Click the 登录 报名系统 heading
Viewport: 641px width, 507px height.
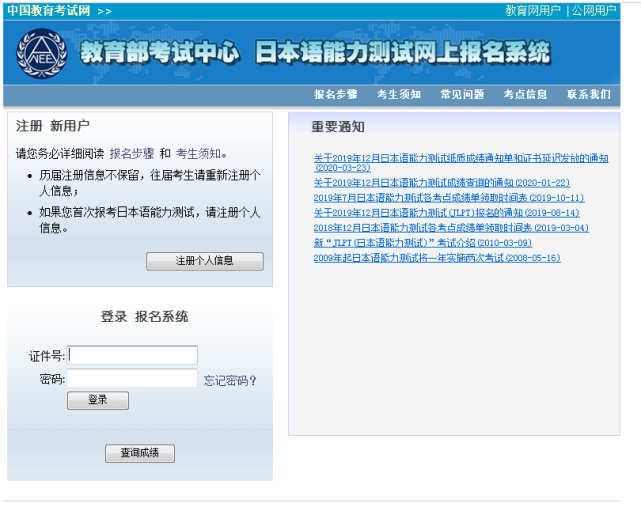(144, 316)
